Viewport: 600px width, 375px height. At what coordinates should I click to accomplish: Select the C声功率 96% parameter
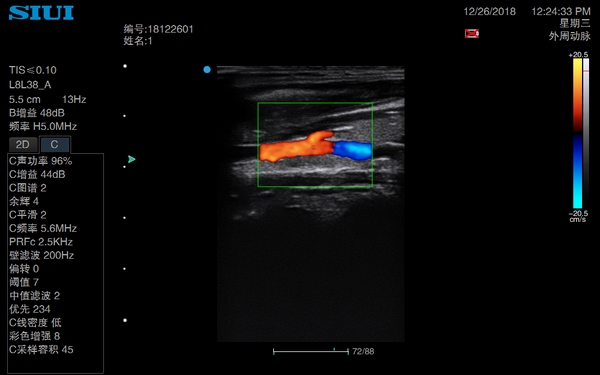[41, 161]
